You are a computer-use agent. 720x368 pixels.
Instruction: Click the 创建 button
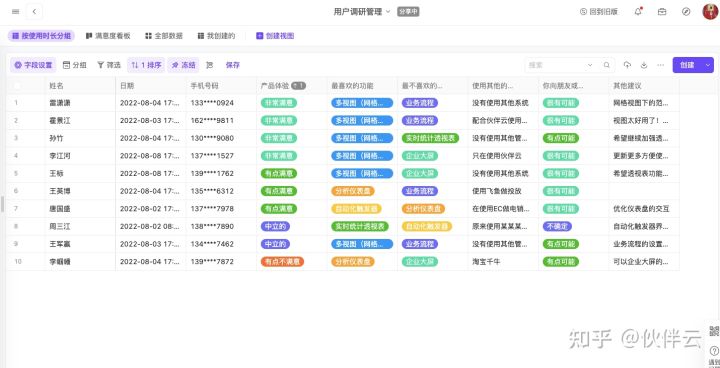(x=687, y=65)
